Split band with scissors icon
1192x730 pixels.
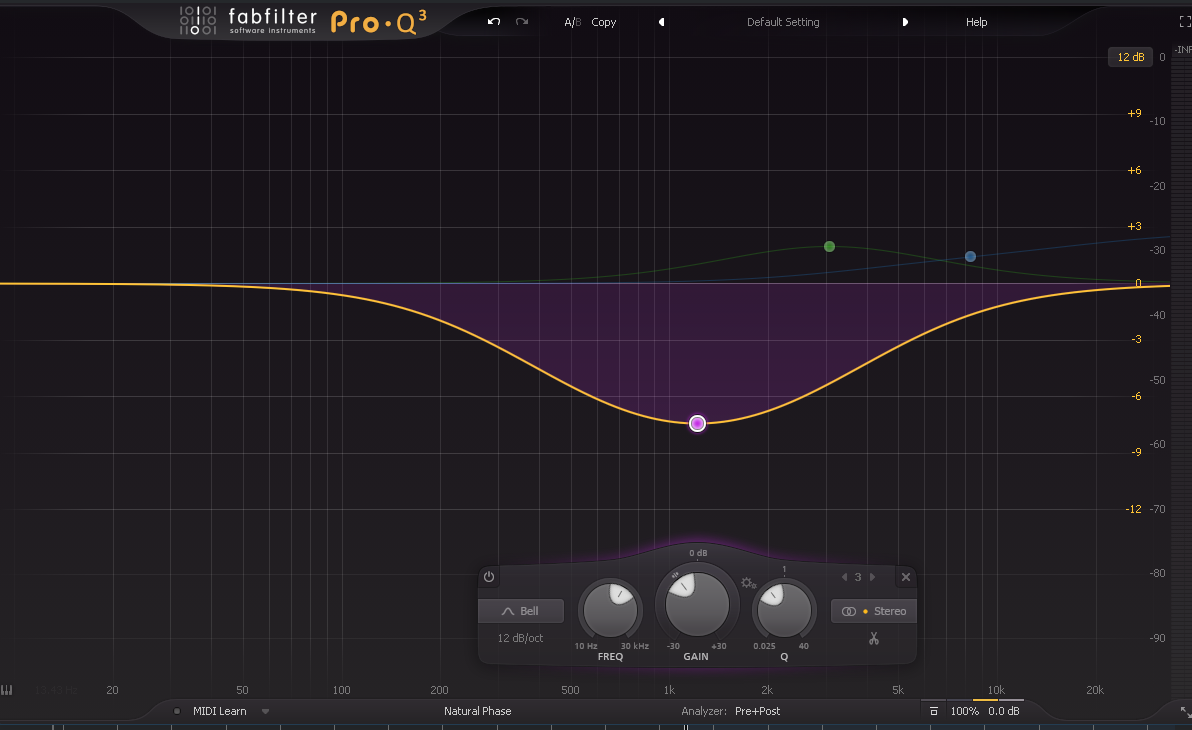coord(873,639)
